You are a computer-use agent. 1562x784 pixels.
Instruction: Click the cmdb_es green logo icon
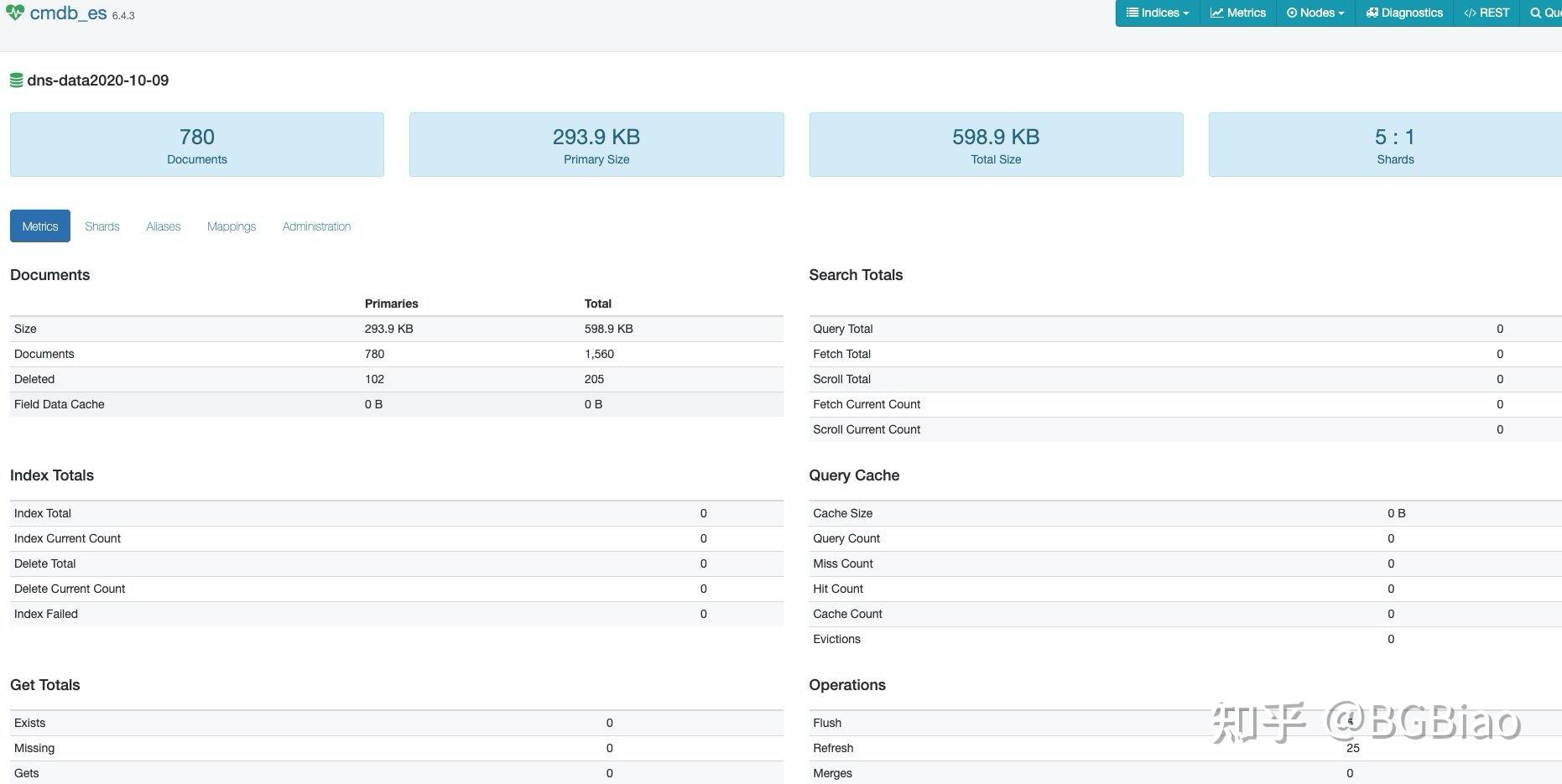pos(15,12)
